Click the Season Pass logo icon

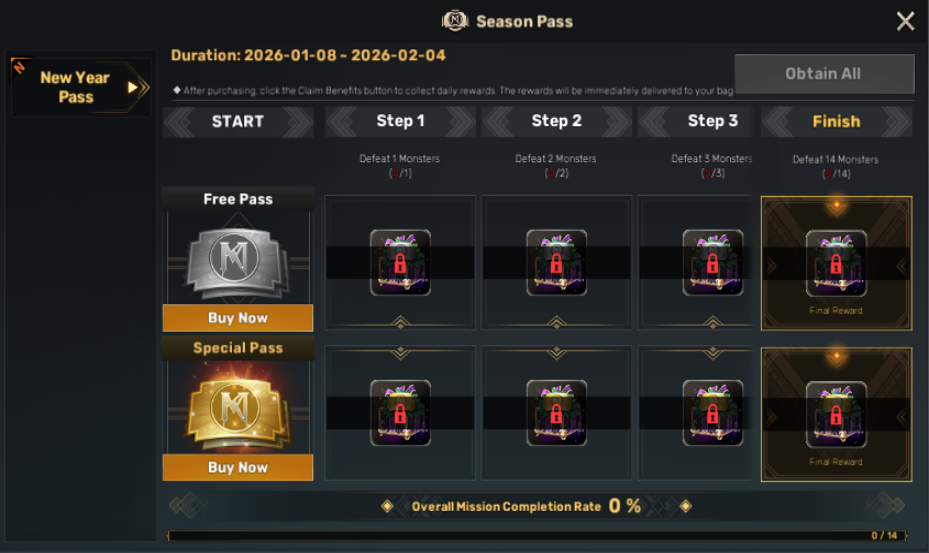(455, 21)
